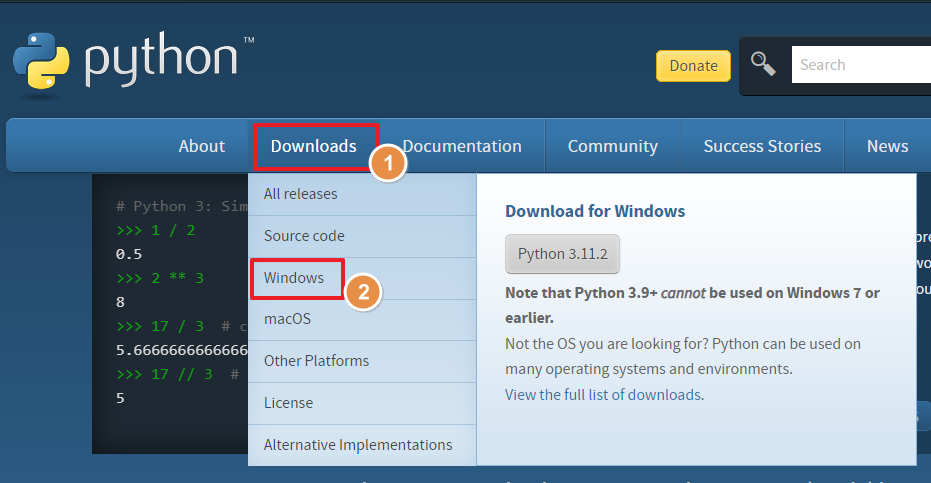
Task: Select All releases from Downloads dropdown
Action: pos(362,194)
